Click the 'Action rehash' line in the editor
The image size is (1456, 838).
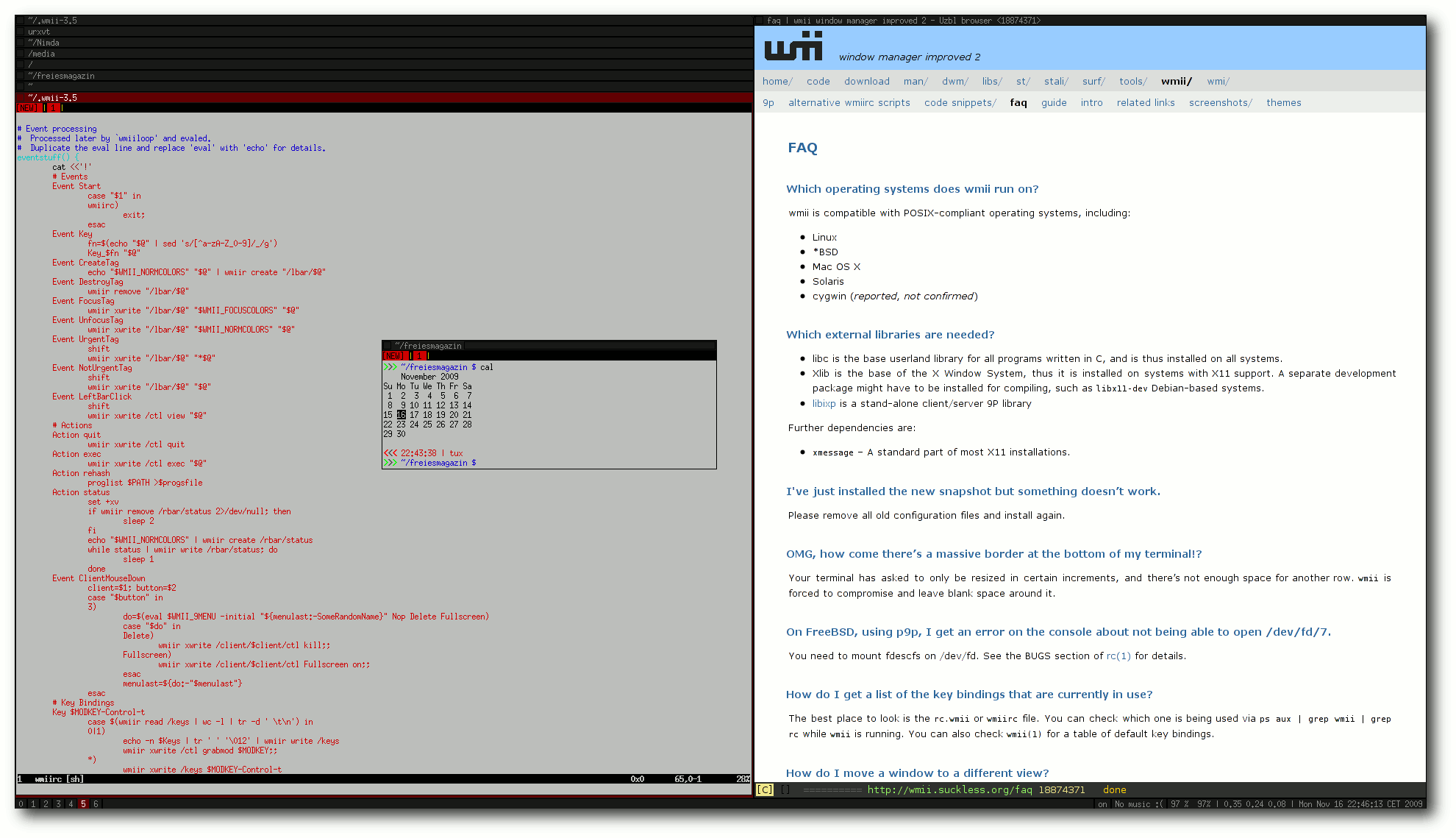81,473
